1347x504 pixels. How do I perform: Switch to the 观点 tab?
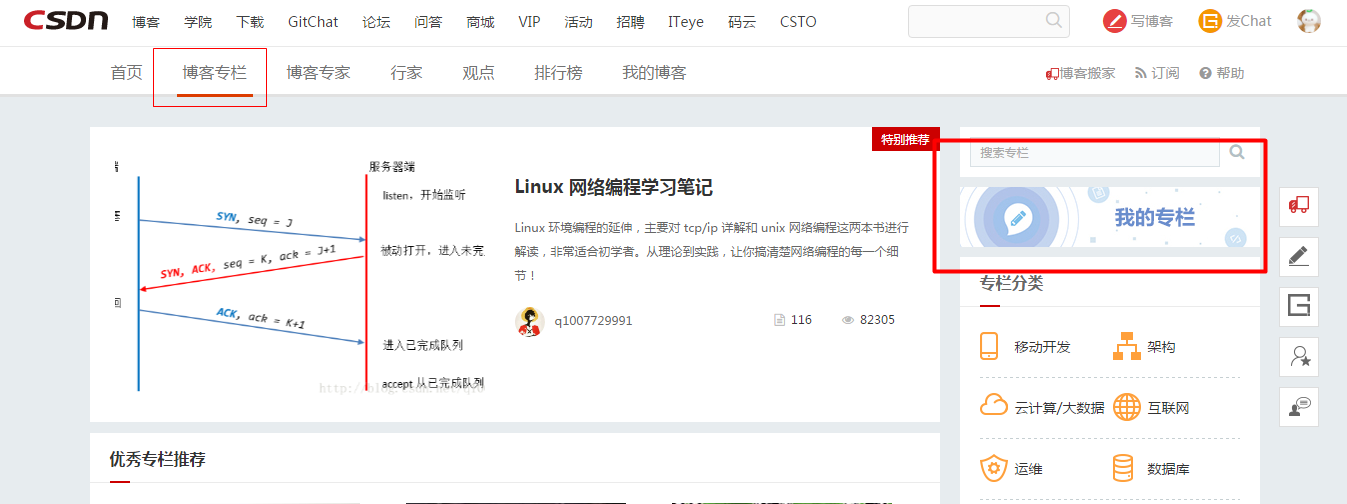[478, 73]
